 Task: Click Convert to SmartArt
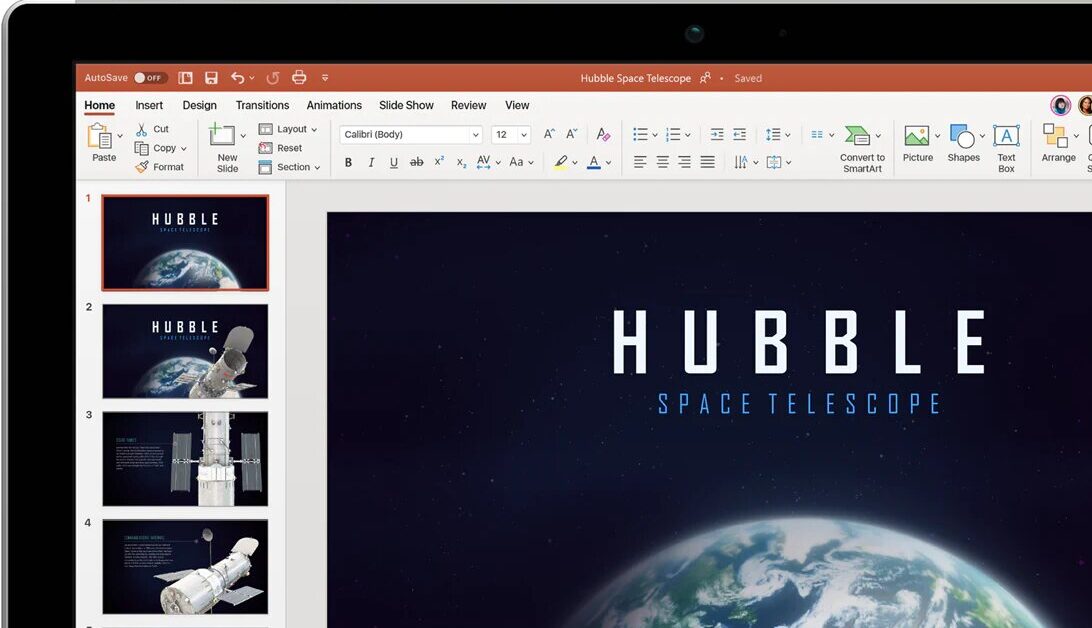862,148
